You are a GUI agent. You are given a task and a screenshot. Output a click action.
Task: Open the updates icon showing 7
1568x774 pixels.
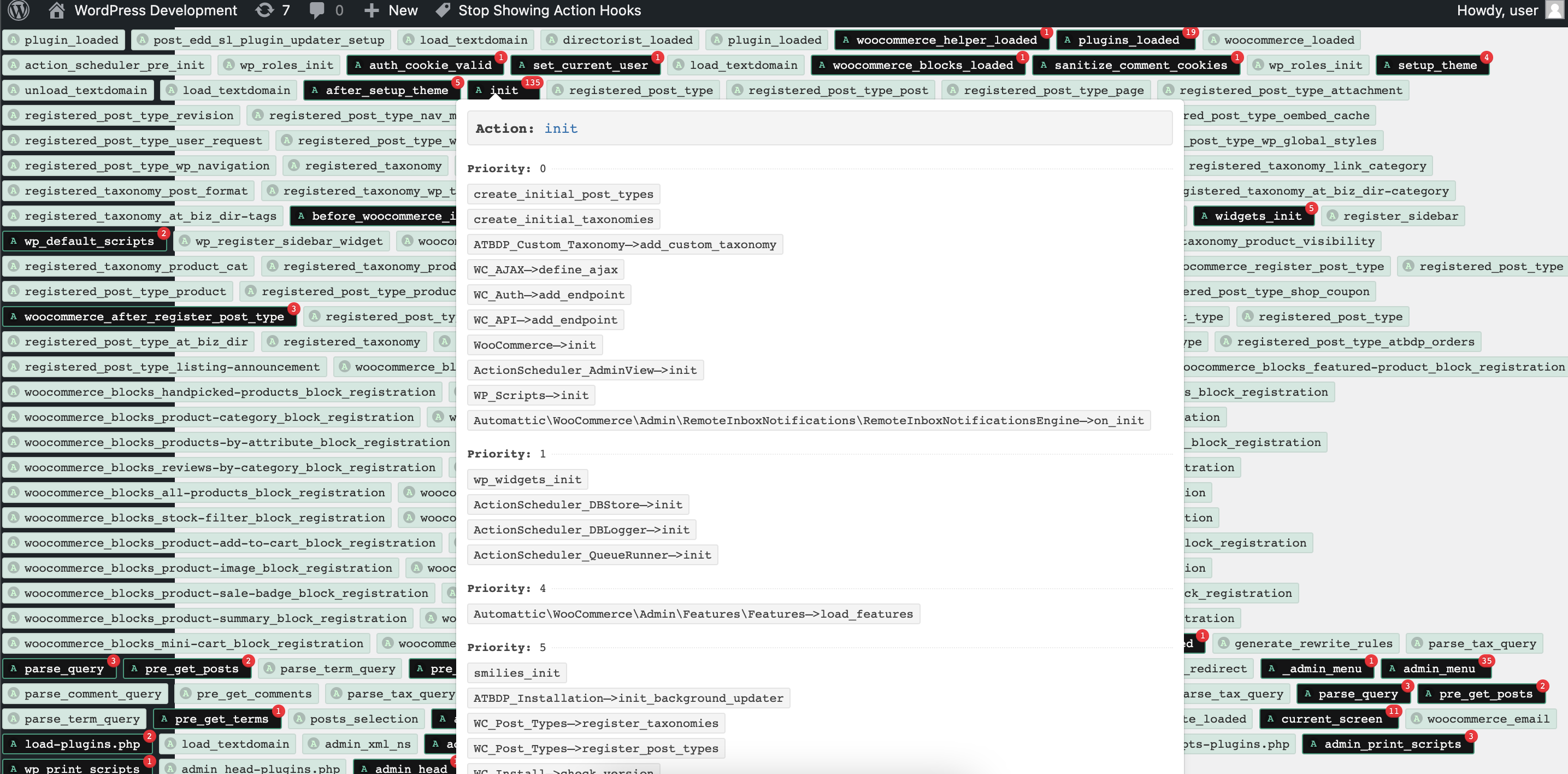click(264, 10)
